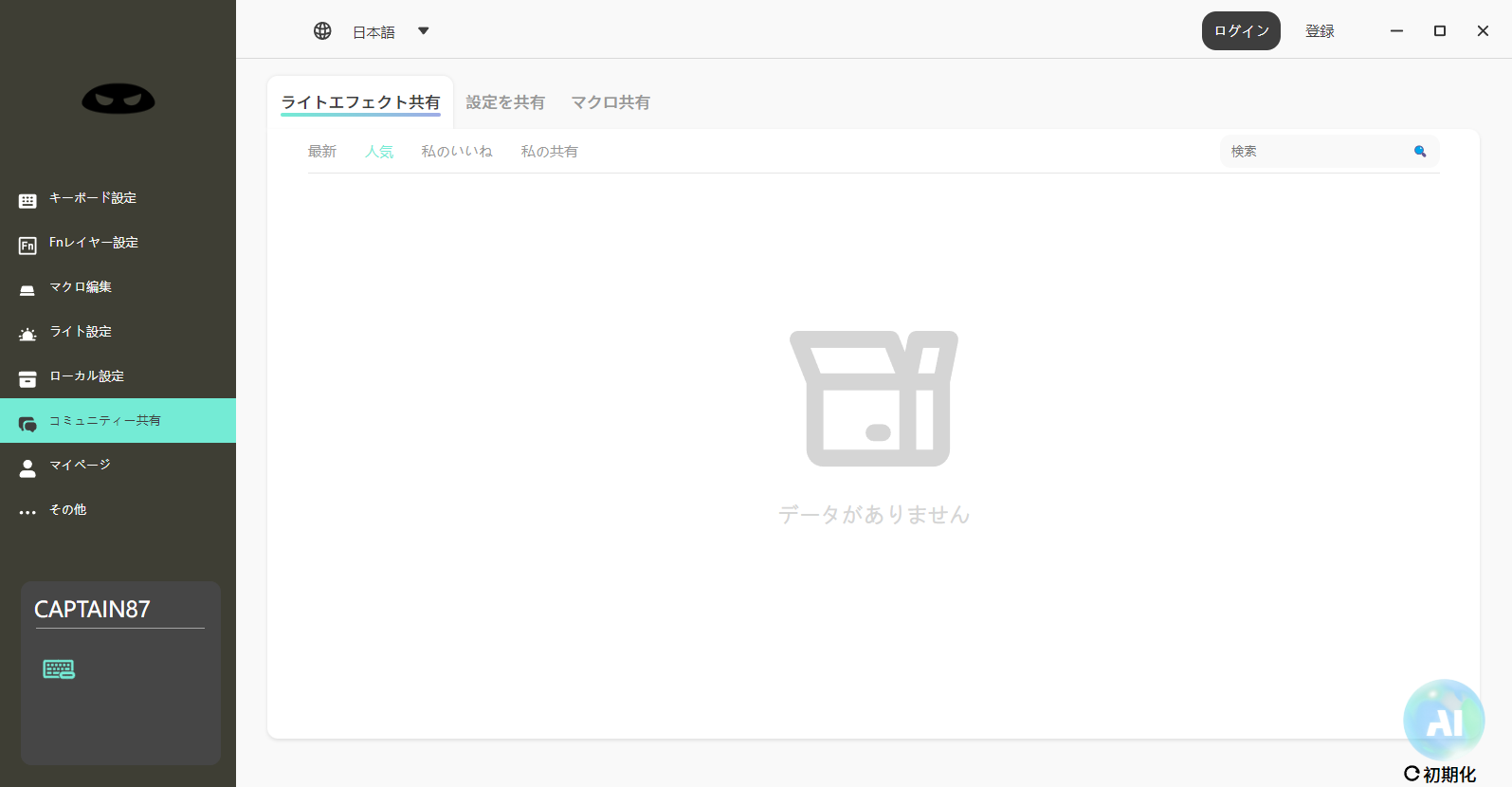Viewport: 1512px width, 787px height.
Task: Click the keyboard icon for キーボード設定
Action: click(27, 200)
